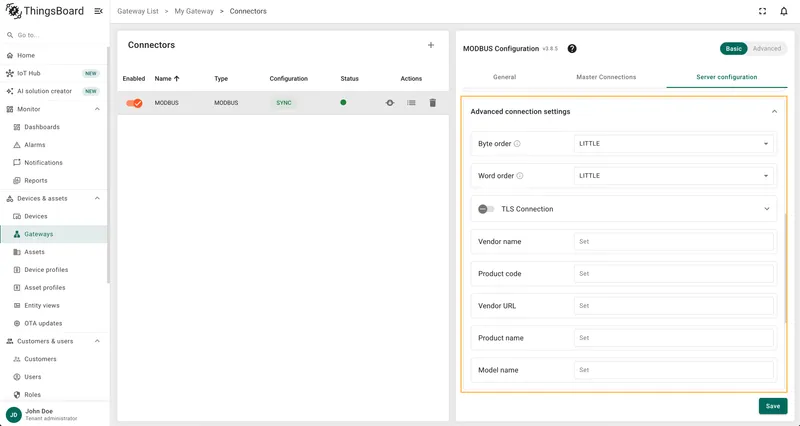The width and height of the screenshot is (800, 426).
Task: Open Assets page
Action: click(54, 252)
